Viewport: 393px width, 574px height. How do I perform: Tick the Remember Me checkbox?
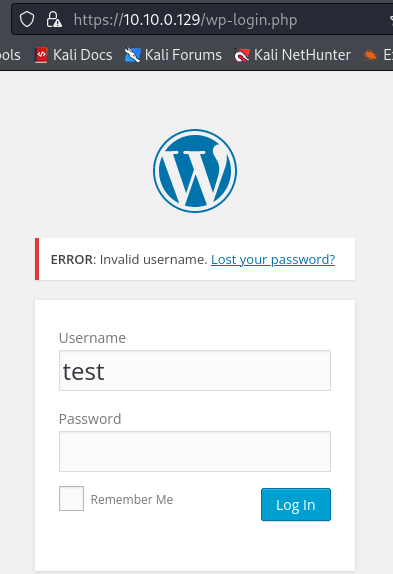71,498
